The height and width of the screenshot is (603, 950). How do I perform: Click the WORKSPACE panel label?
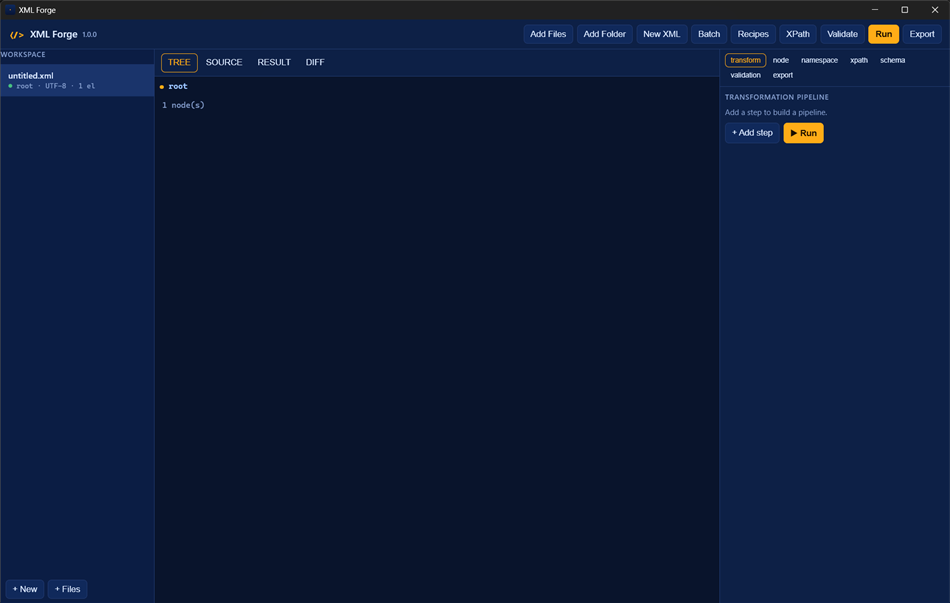(23, 55)
